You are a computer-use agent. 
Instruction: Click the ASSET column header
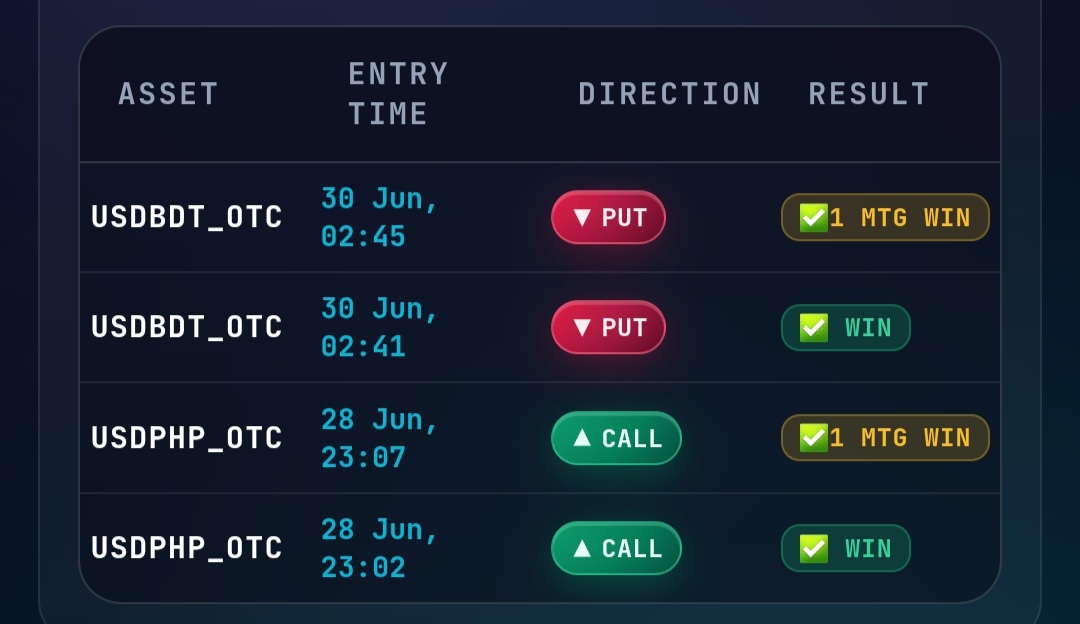coord(169,94)
